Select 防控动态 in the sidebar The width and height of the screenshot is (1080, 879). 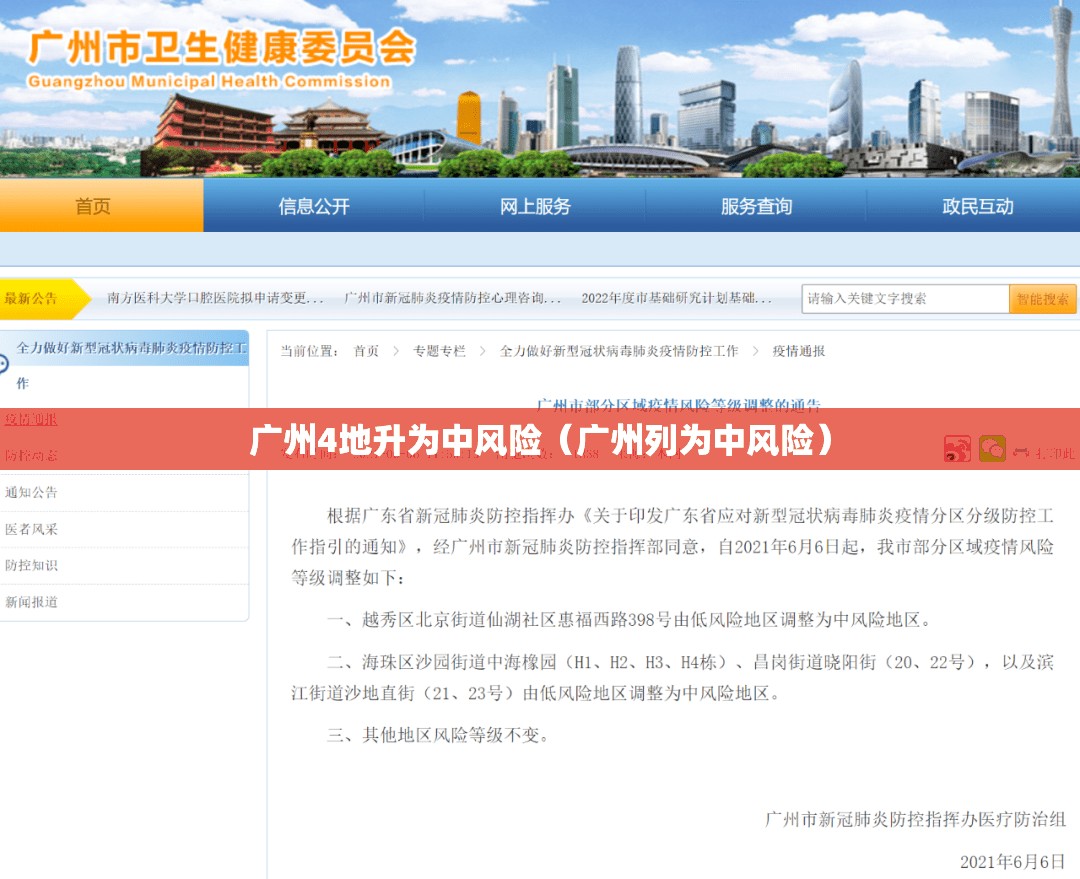tap(32, 455)
